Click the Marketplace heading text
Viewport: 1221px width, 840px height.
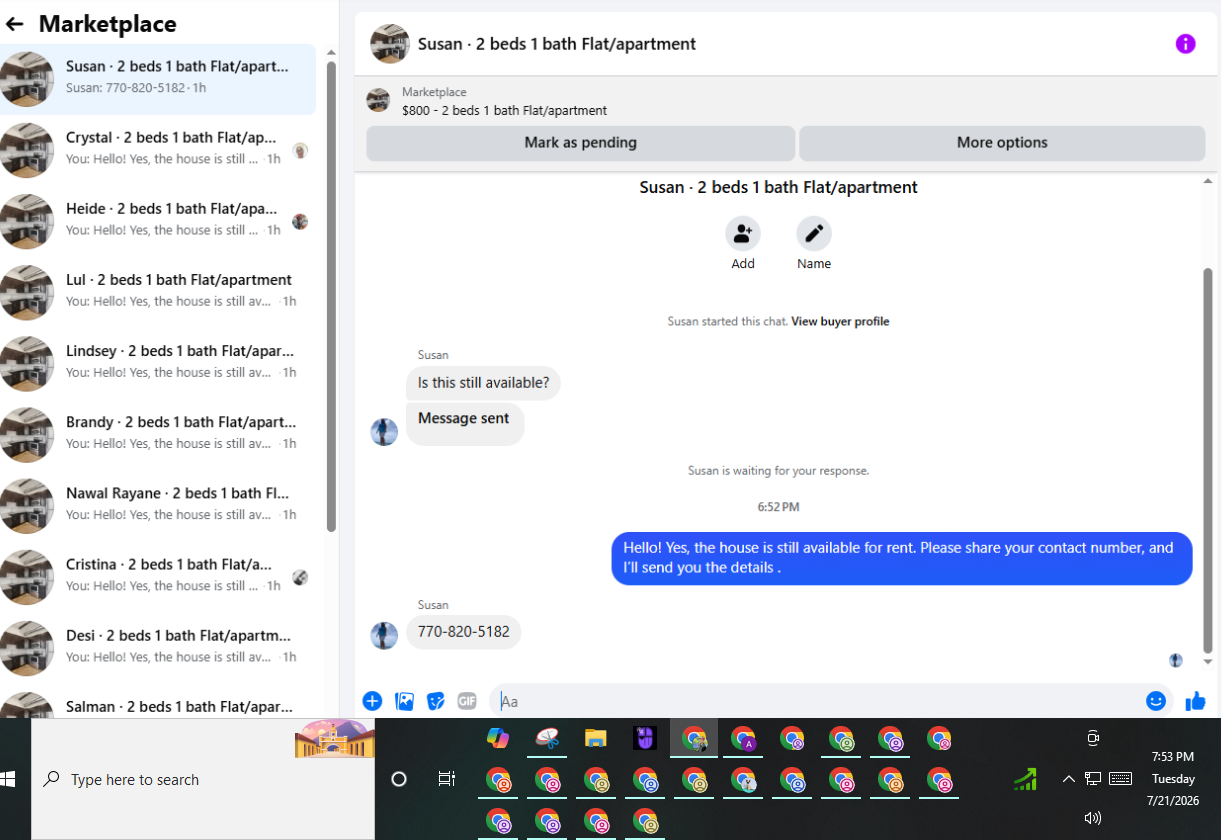[x=108, y=24]
